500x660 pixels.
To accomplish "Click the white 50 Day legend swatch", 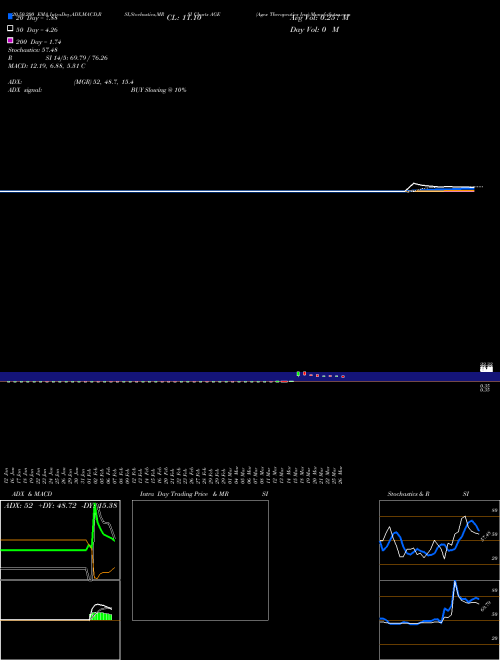I will pyautogui.click(x=10, y=28).
